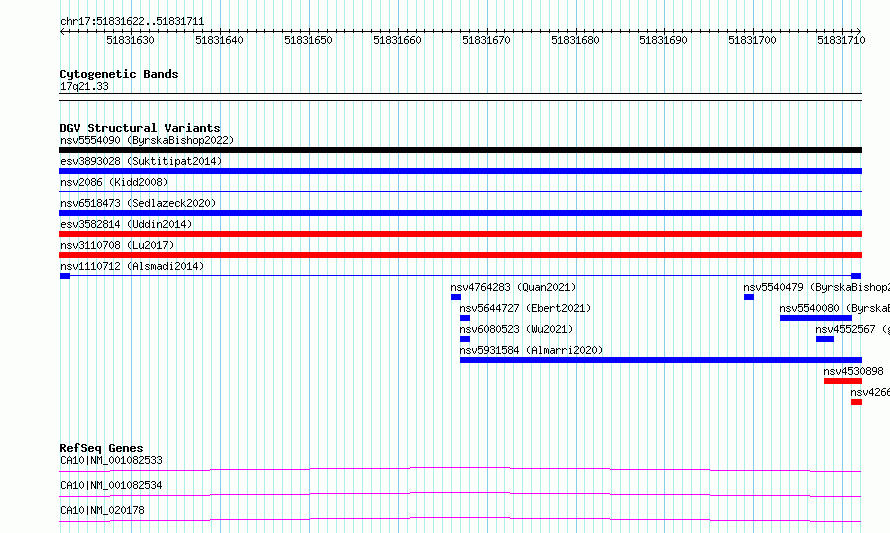The image size is (890, 533).
Task: Click the ruler's right arrow end
Action: click(x=859, y=31)
